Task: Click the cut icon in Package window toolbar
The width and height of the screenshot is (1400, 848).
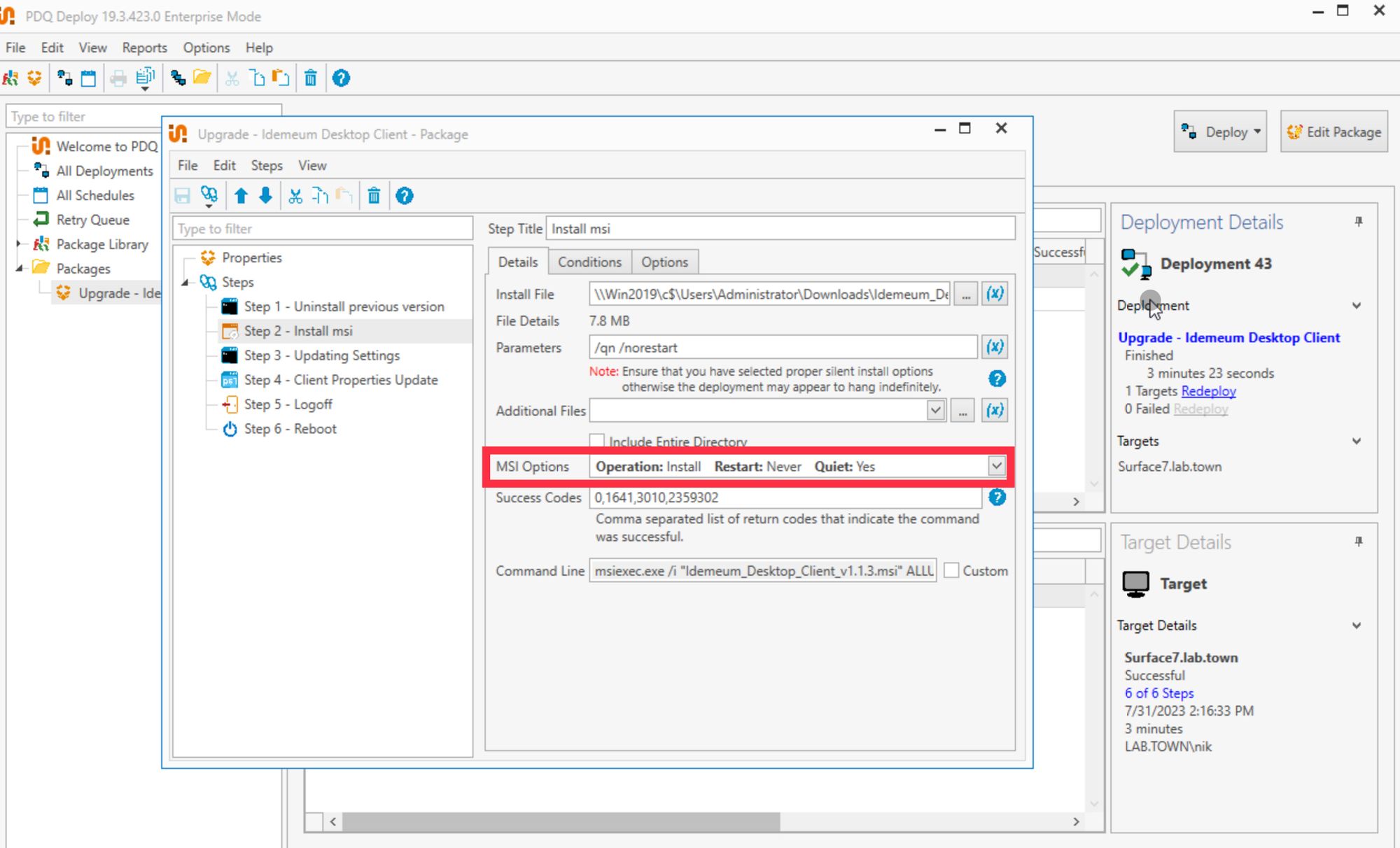Action: 295,196
